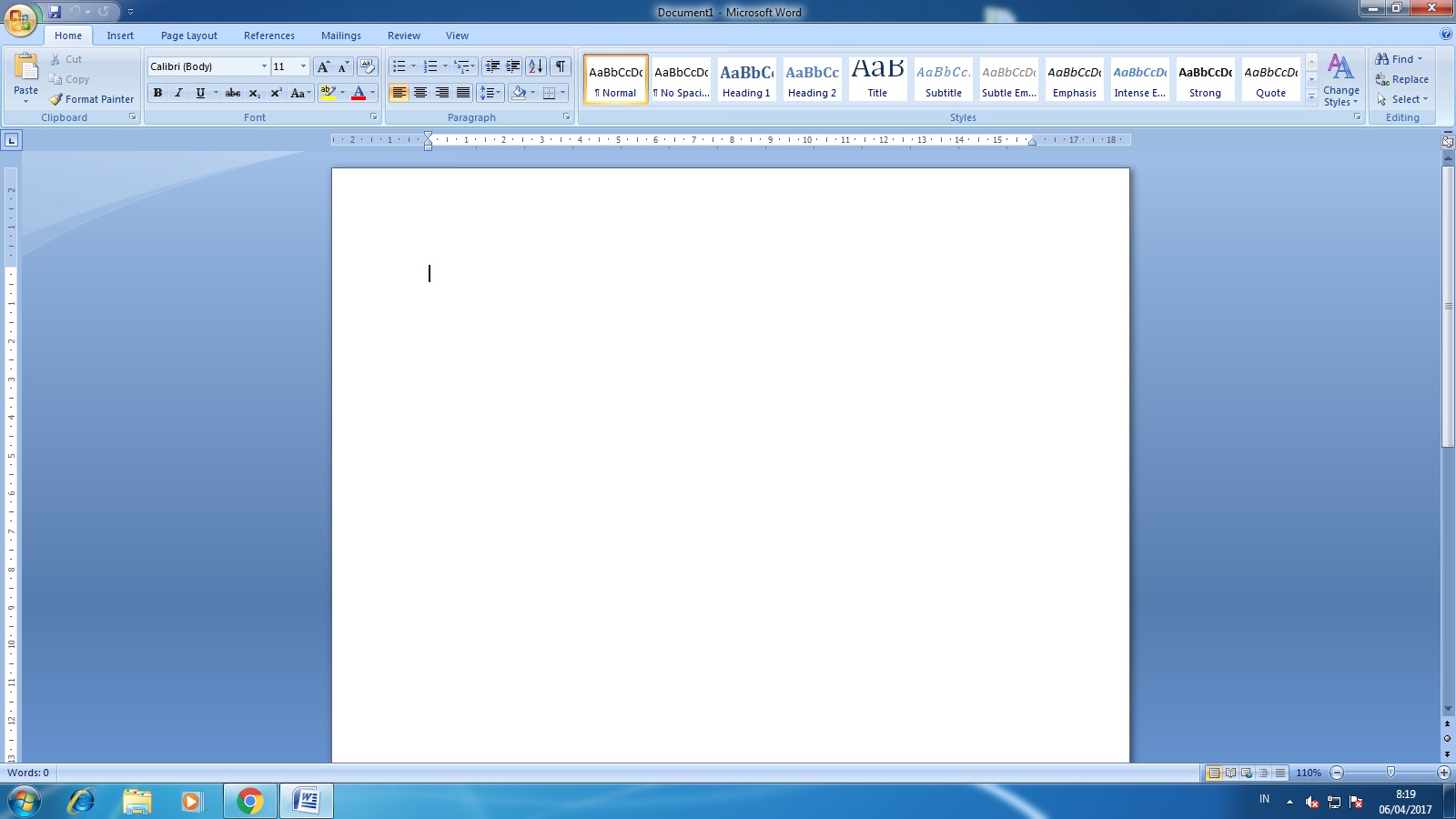Image resolution: width=1456 pixels, height=819 pixels.
Task: Apply subscript formatting
Action: coord(254,93)
